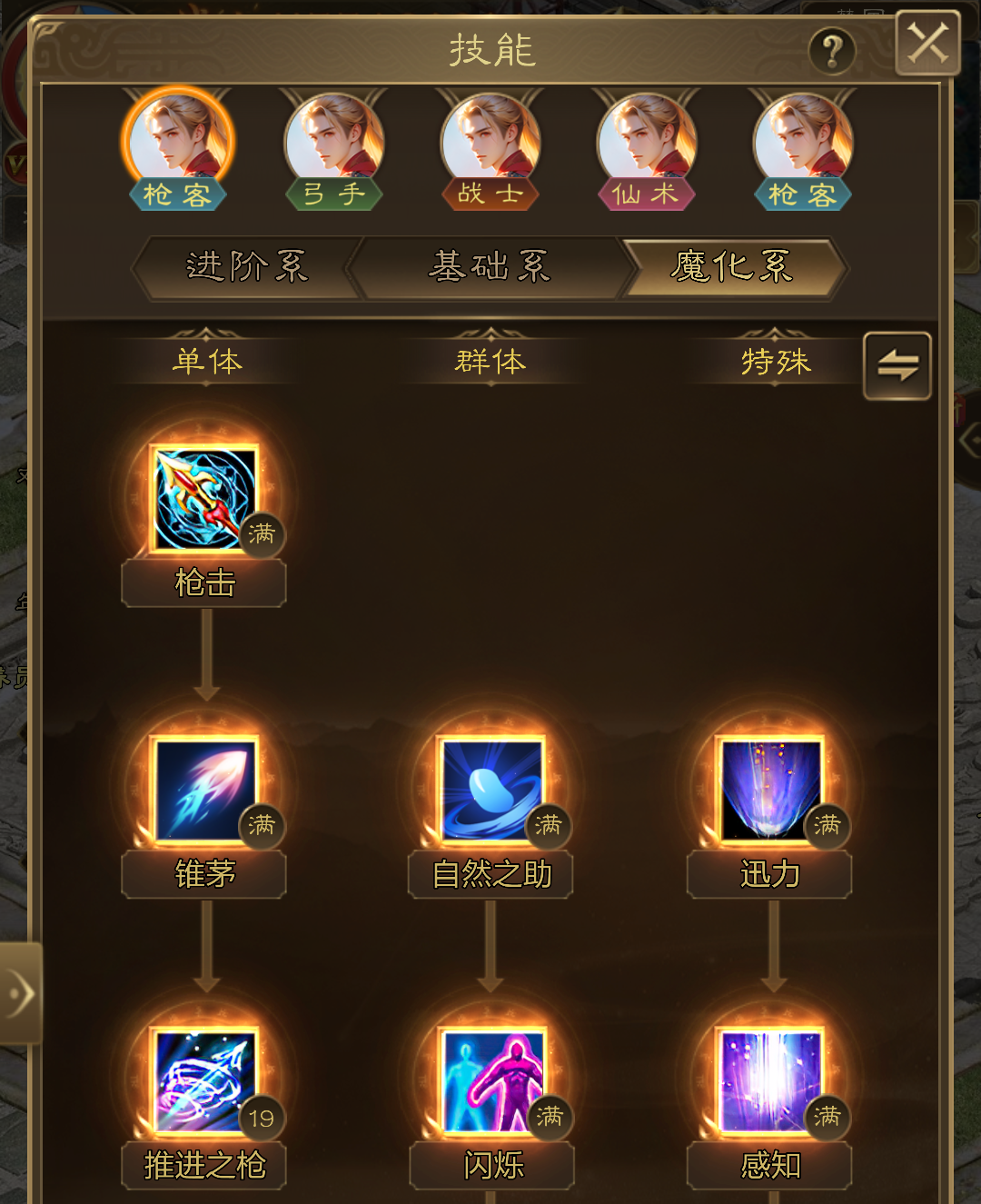The image size is (981, 1204).
Task: Choose the 战士 character portrait
Action: (x=490, y=149)
